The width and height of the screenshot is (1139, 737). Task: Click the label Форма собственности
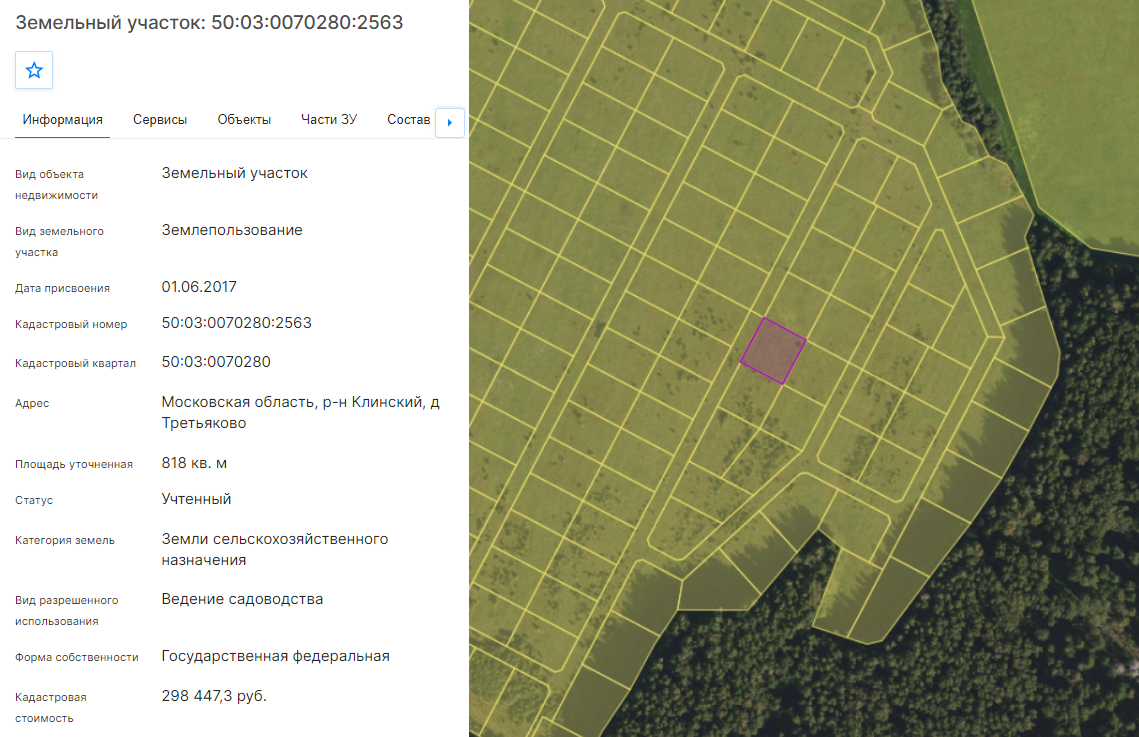(77, 657)
